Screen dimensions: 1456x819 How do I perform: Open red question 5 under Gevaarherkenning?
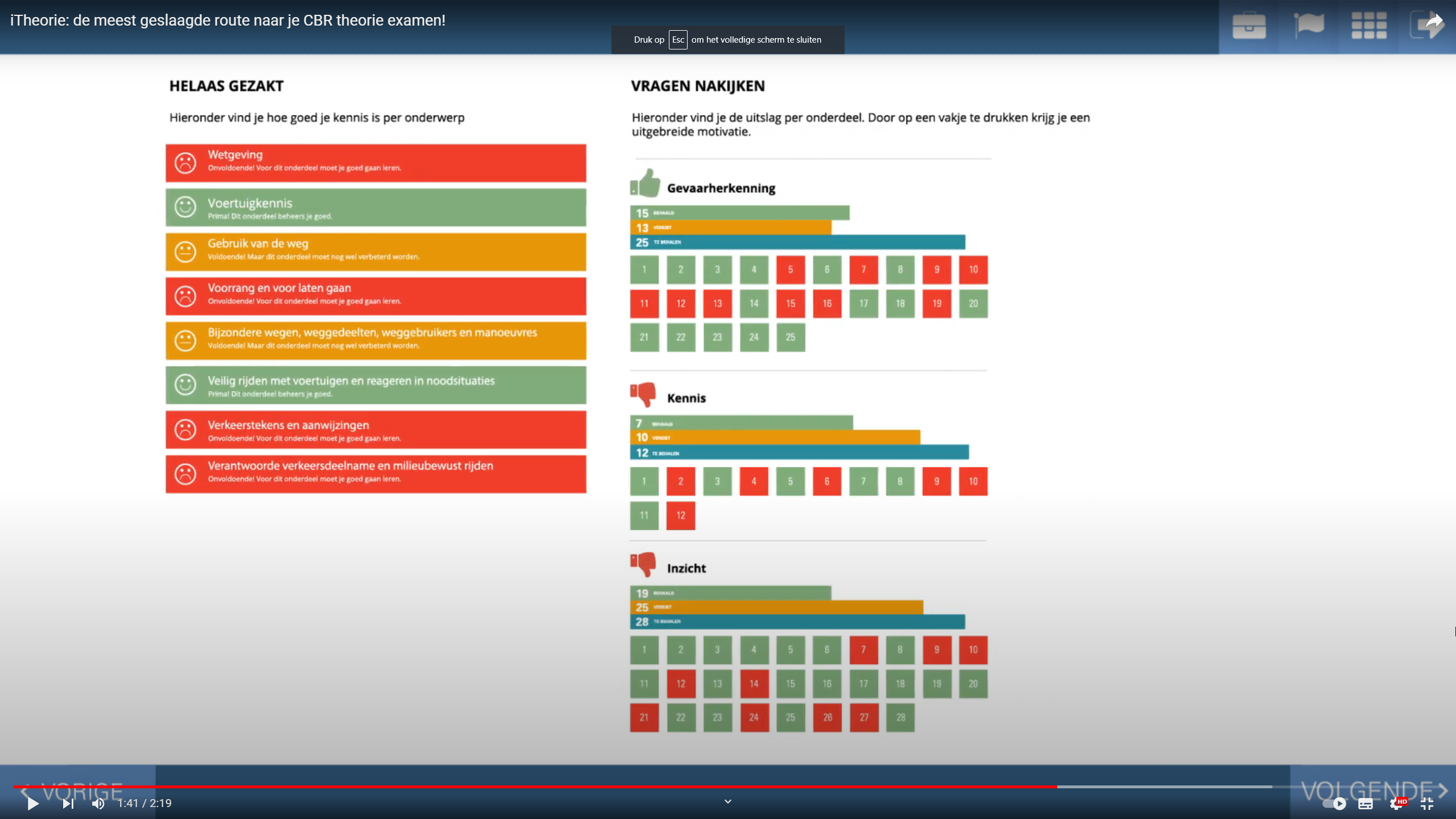pyautogui.click(x=790, y=270)
